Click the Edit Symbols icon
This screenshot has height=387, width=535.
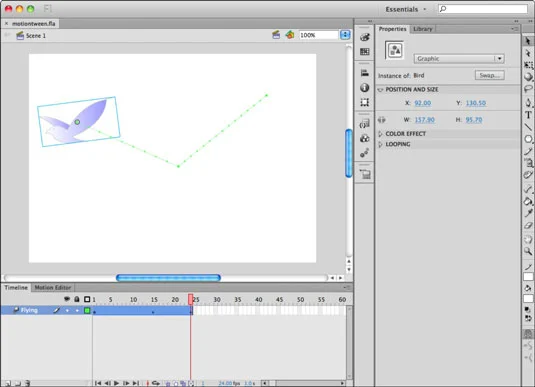[290, 35]
